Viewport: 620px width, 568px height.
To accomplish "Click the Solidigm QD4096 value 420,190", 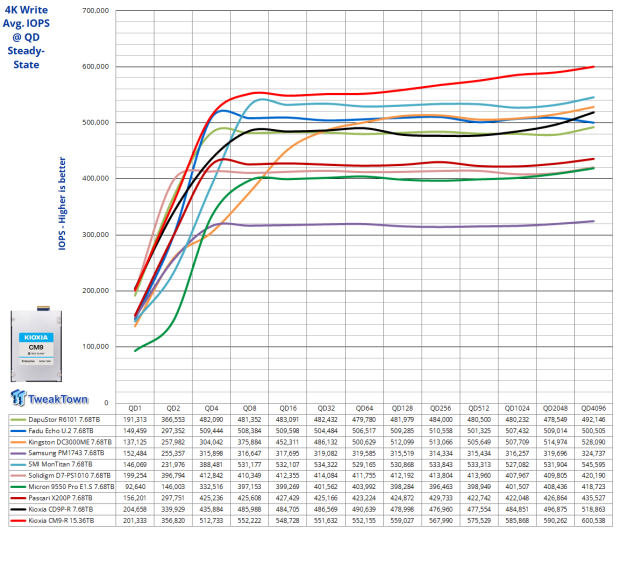I will point(594,476).
